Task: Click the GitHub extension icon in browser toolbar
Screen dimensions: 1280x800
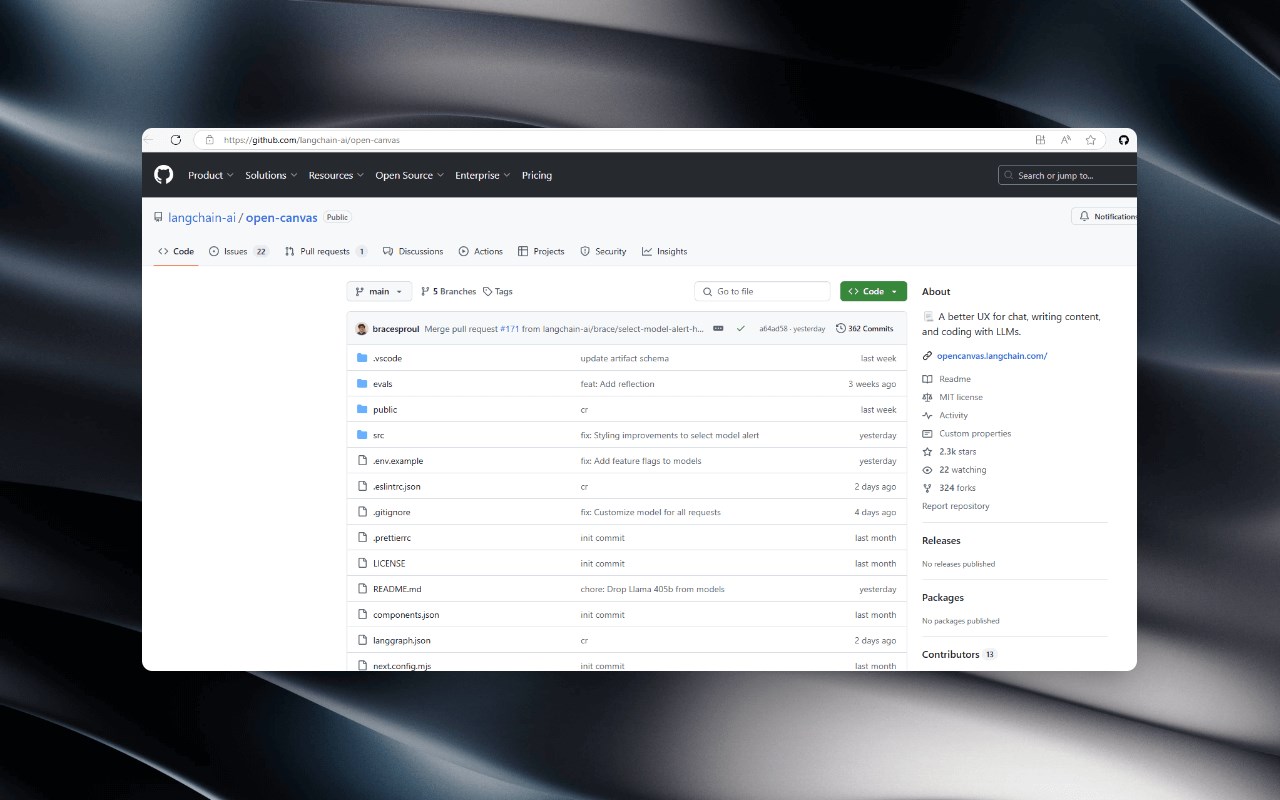Action: (1123, 140)
